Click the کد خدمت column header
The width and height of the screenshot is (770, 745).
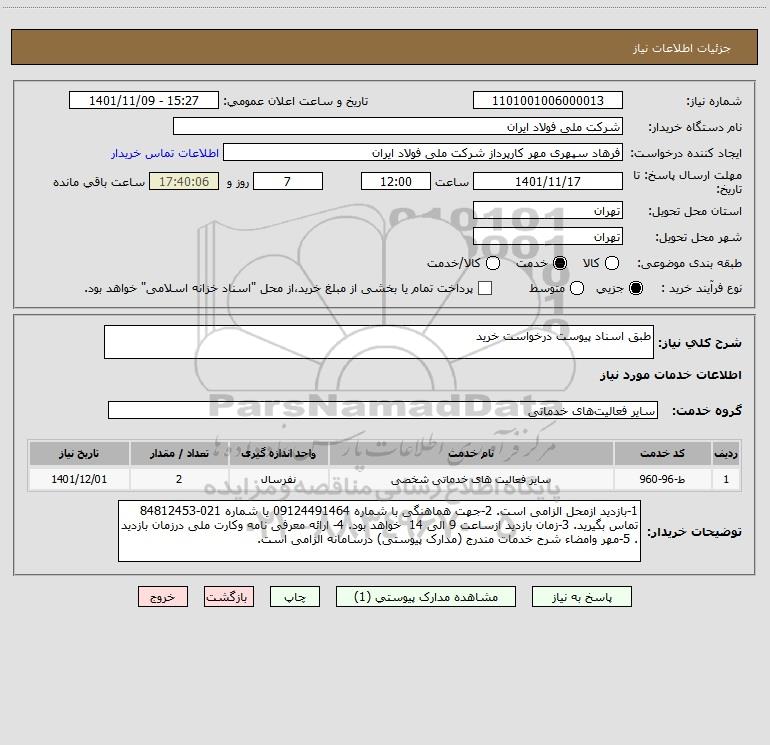pos(662,453)
